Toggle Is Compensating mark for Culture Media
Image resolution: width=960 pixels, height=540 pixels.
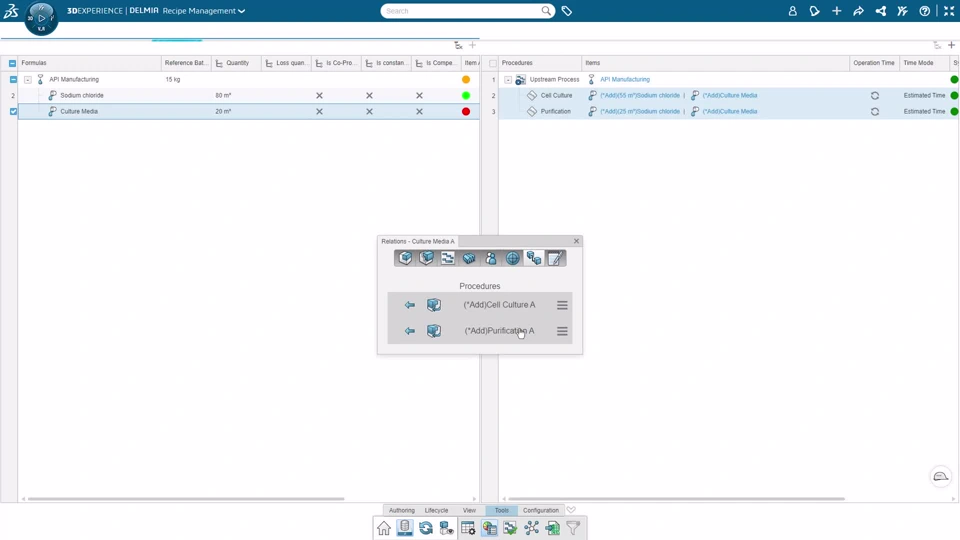[419, 111]
